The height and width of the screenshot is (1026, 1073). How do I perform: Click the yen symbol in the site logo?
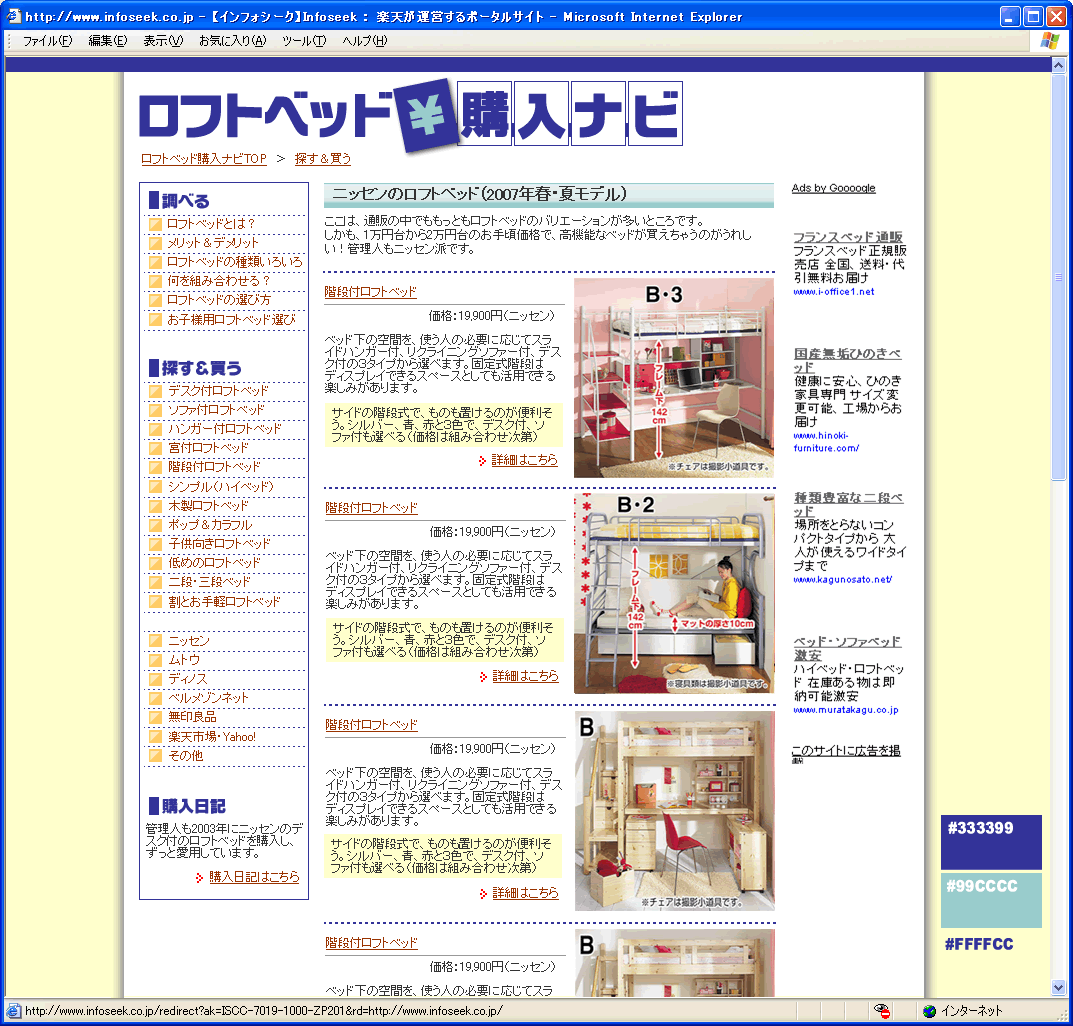pyautogui.click(x=425, y=115)
